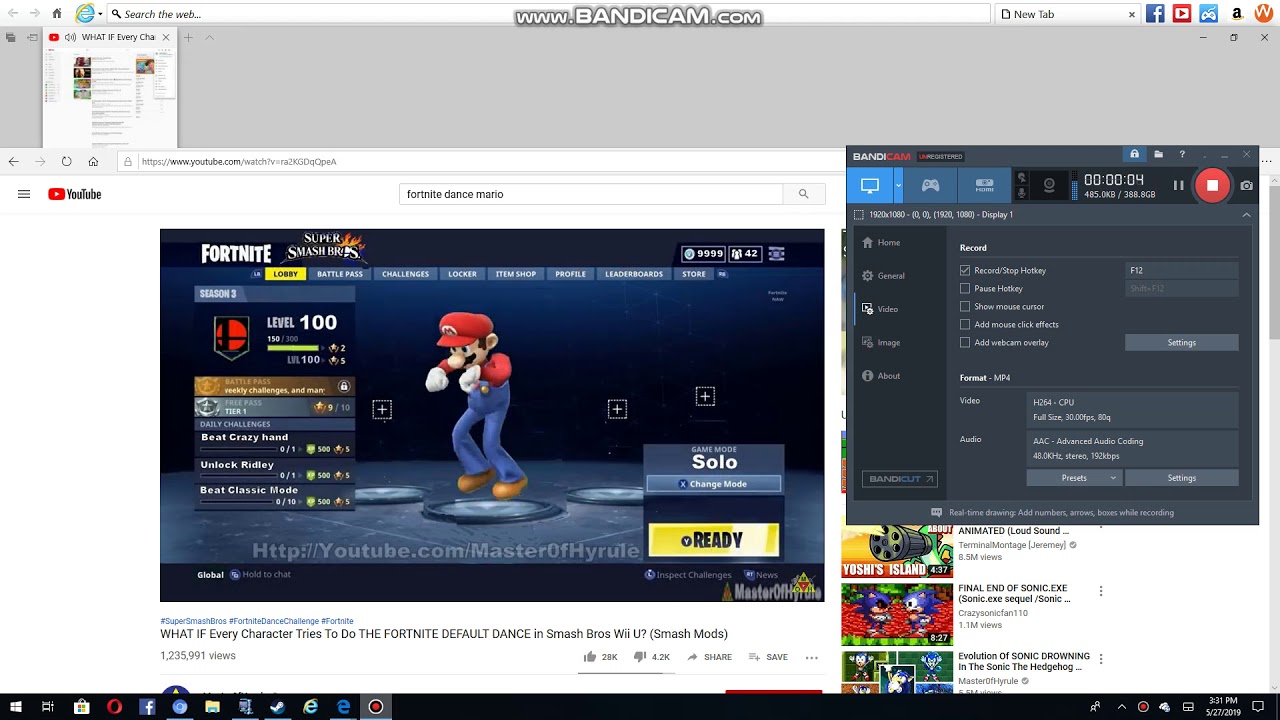Enable Pause Hotkey checkbox
The height and width of the screenshot is (720, 1280).
coord(965,289)
